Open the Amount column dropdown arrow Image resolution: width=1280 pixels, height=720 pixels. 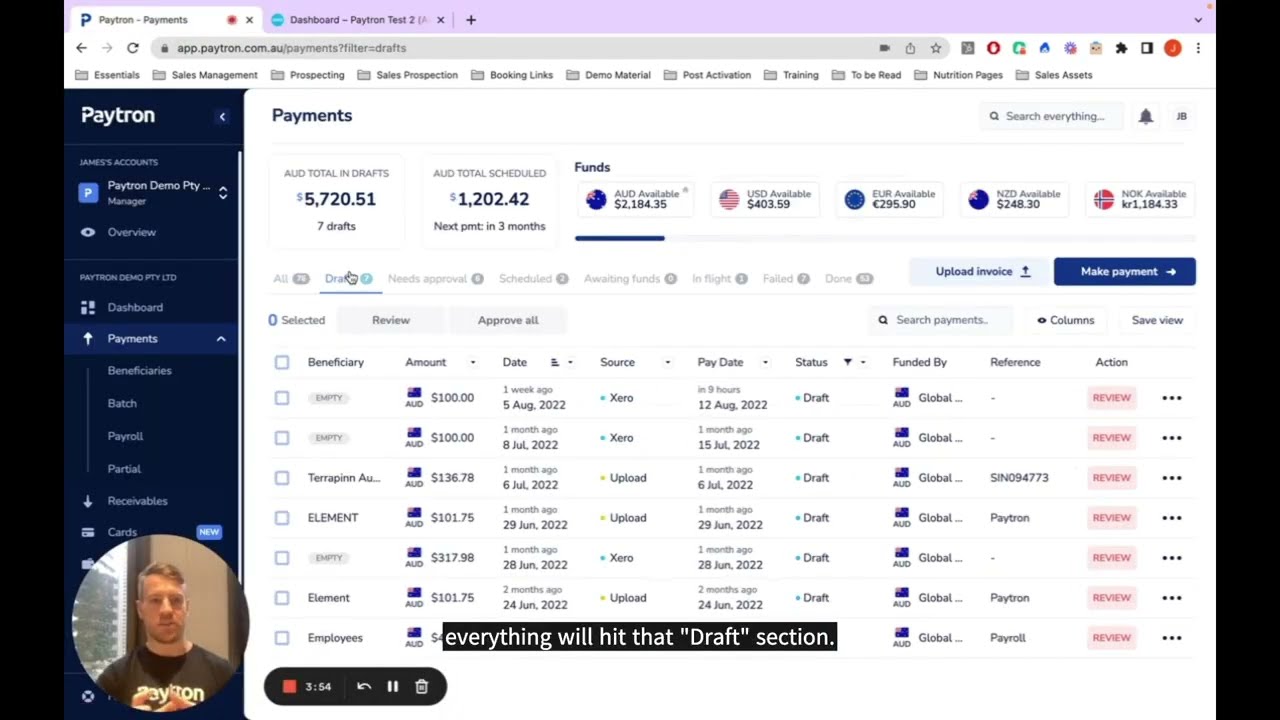(473, 362)
